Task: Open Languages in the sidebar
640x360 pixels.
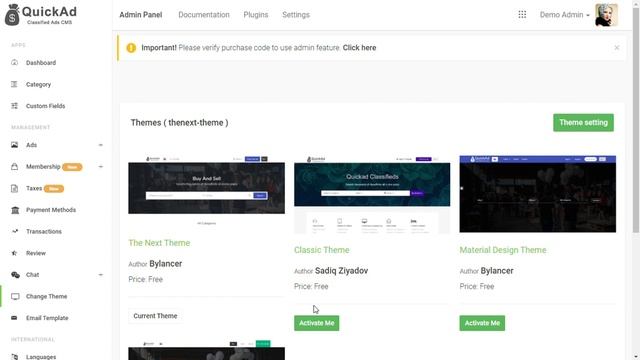Action: pyautogui.click(x=41, y=357)
